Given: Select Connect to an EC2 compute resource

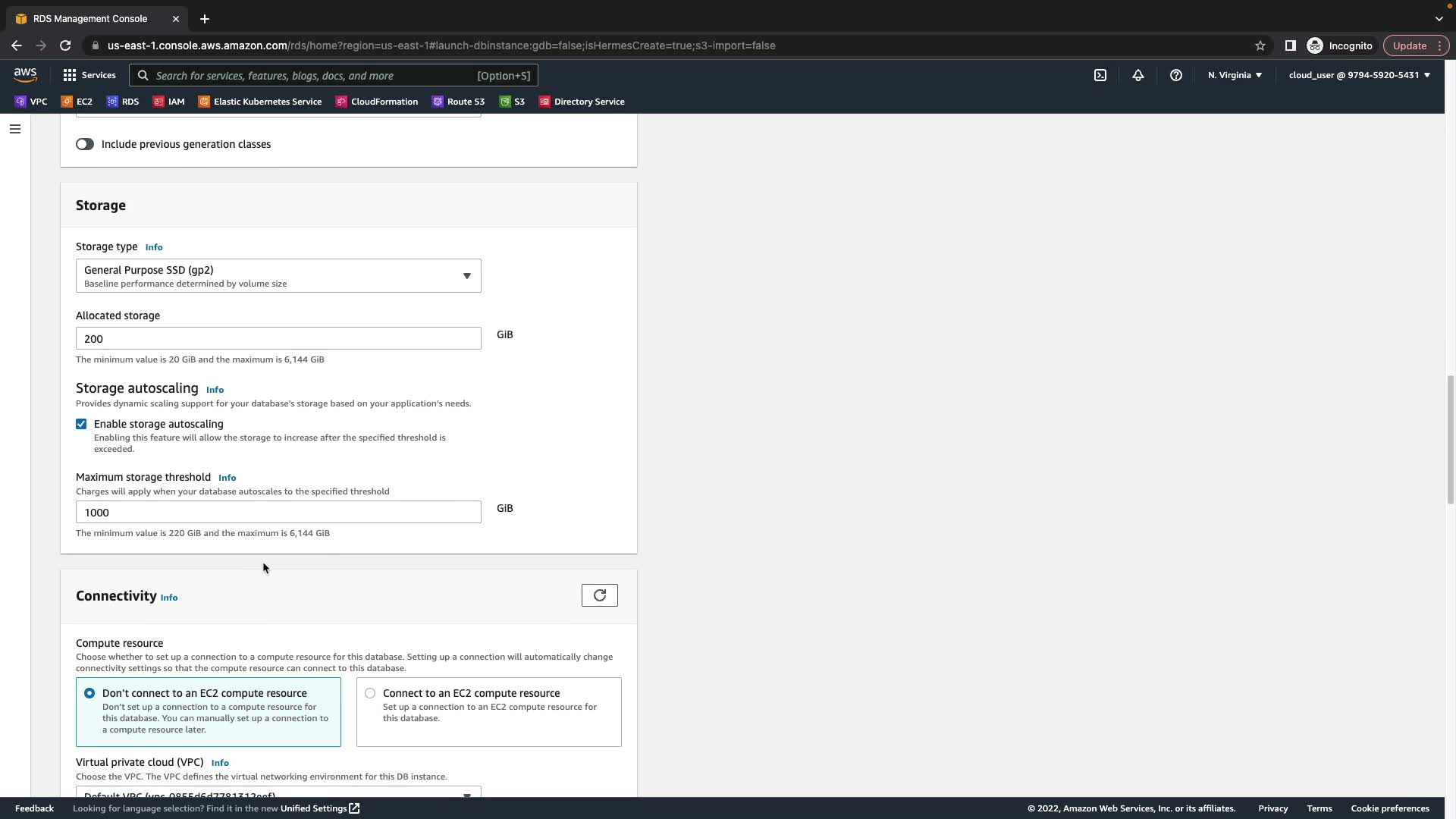Looking at the screenshot, I should tap(370, 693).
